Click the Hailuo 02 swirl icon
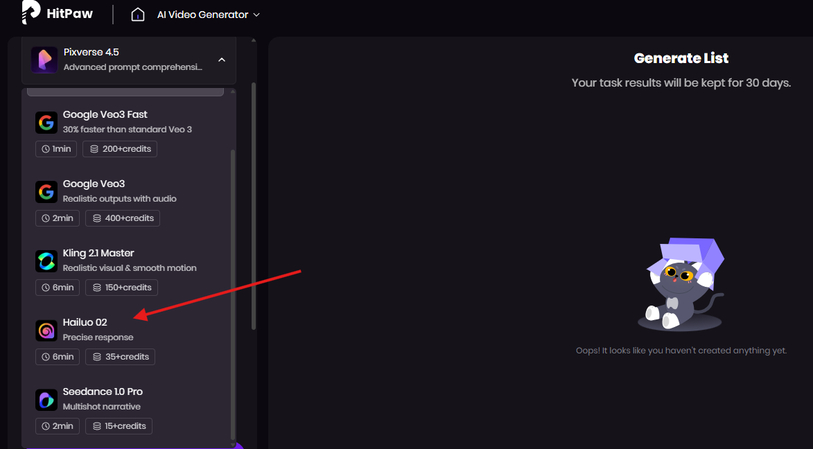Viewport: 813px width, 449px height. coord(46,330)
